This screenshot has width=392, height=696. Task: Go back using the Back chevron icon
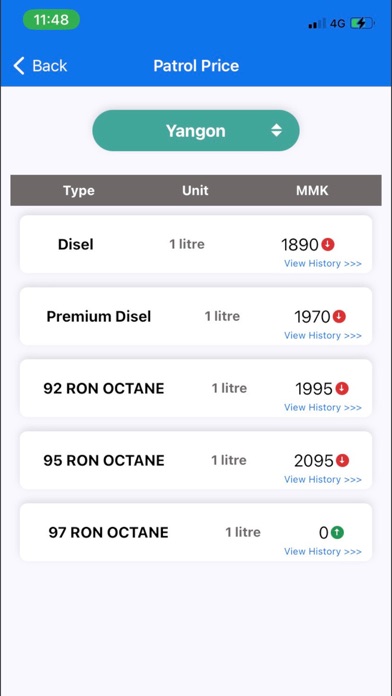point(19,66)
